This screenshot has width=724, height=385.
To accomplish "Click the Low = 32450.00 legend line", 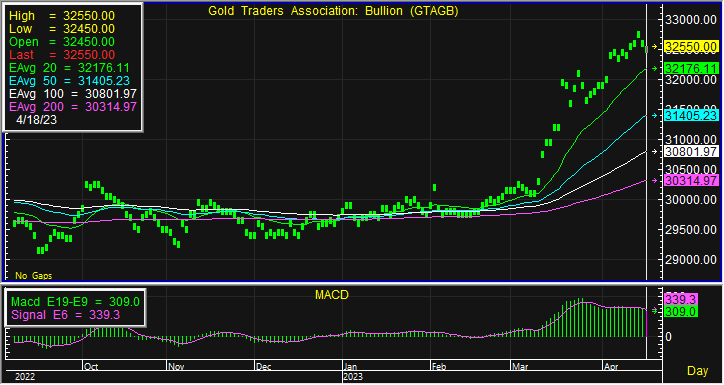I will (x=62, y=29).
